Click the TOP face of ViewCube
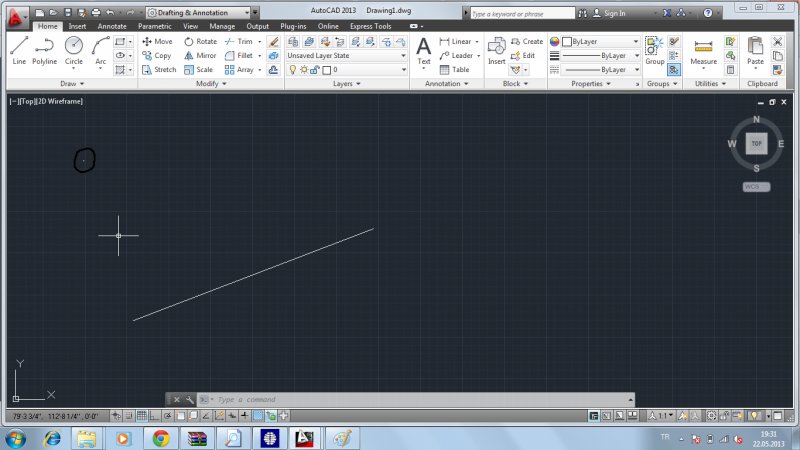Viewport: 800px width, 450px height. pos(756,143)
